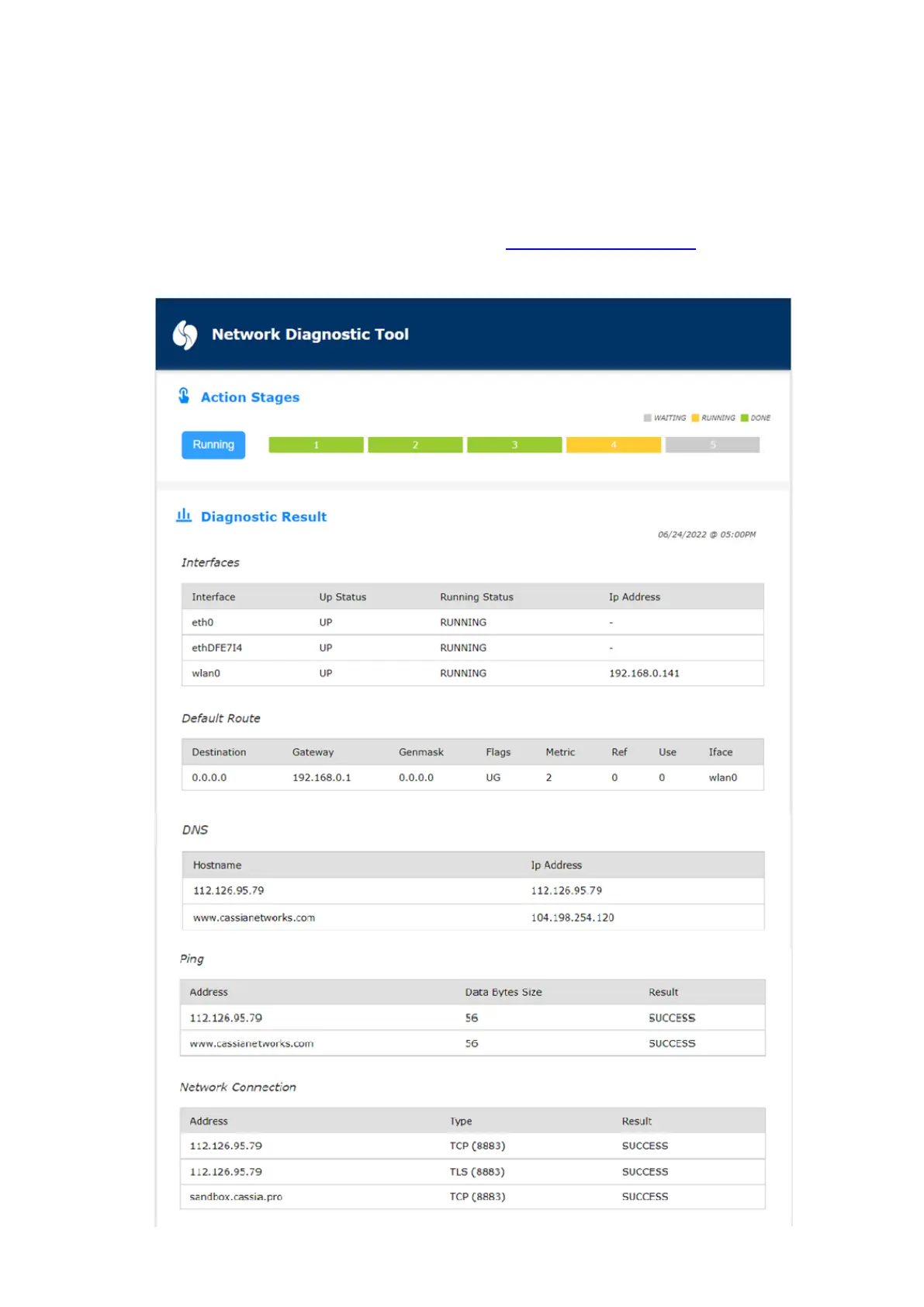Viewport: 924px width, 1307px height.
Task: Click the DNS Hostname column header
Action: click(217, 865)
